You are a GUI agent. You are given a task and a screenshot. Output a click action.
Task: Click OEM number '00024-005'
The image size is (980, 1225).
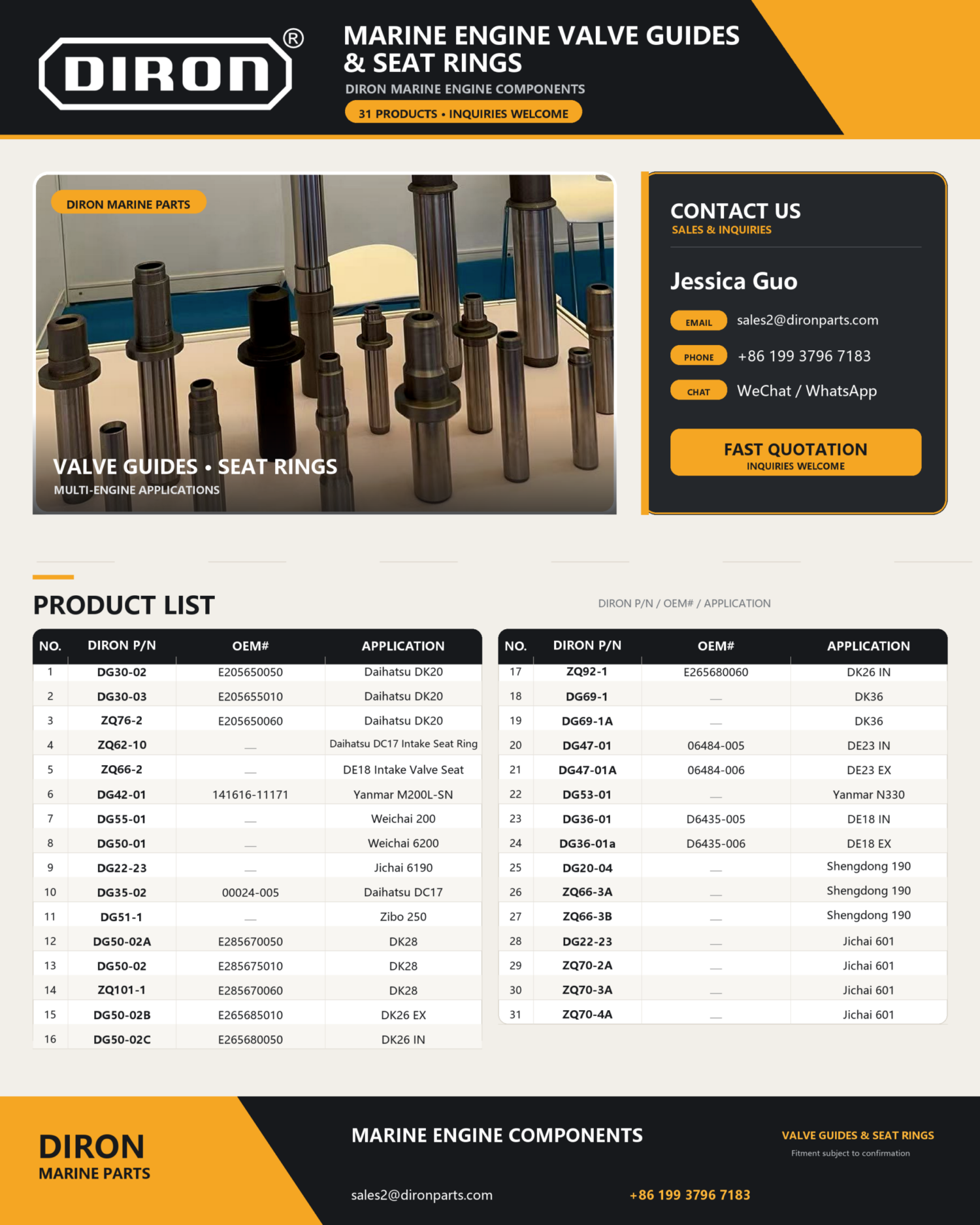pos(250,892)
